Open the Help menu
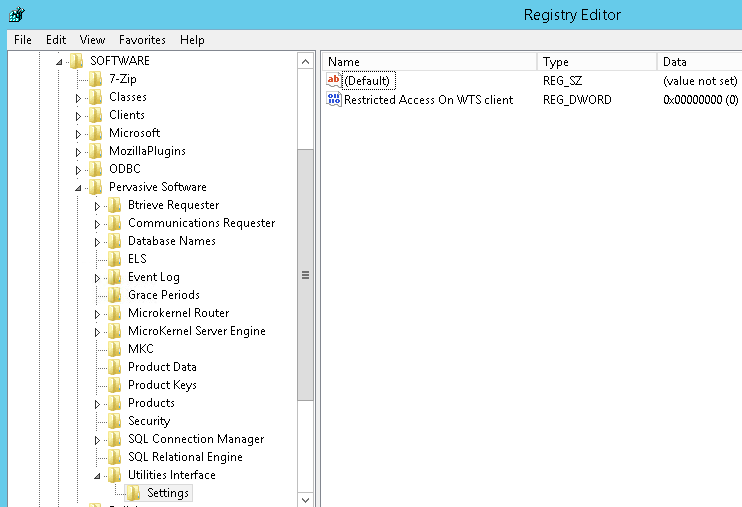 point(192,40)
